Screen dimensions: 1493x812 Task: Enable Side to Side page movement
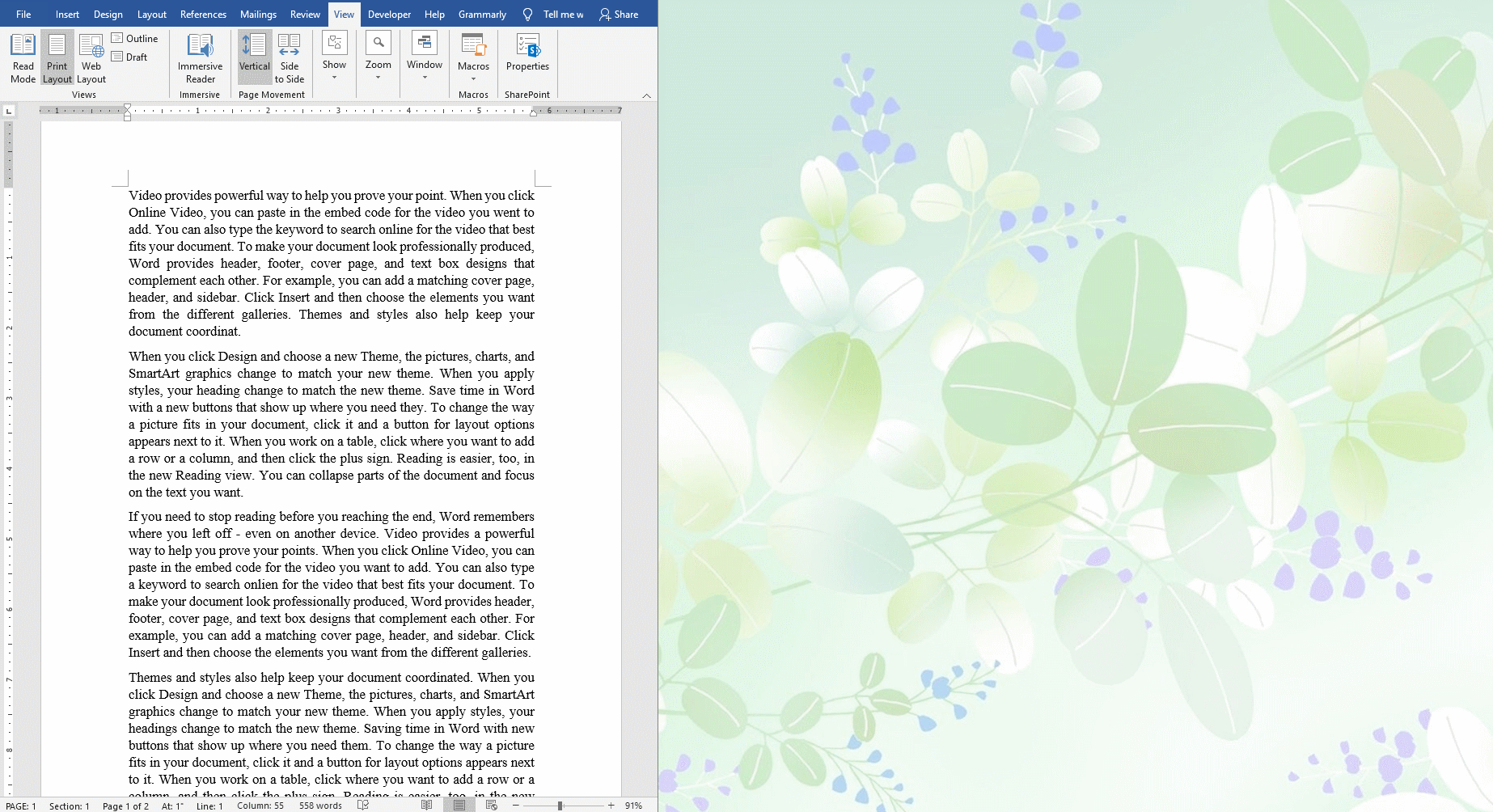pyautogui.click(x=289, y=58)
